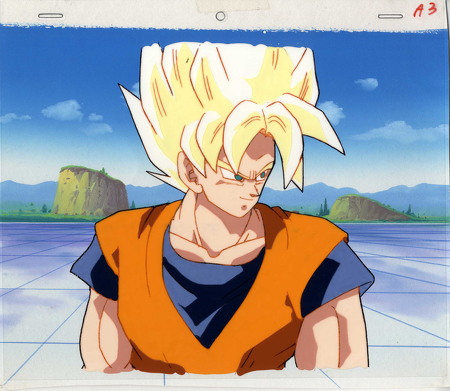Image resolution: width=450 pixels, height=391 pixels.
Task: Select the left oblong peg hole
Action: coord(51,16)
